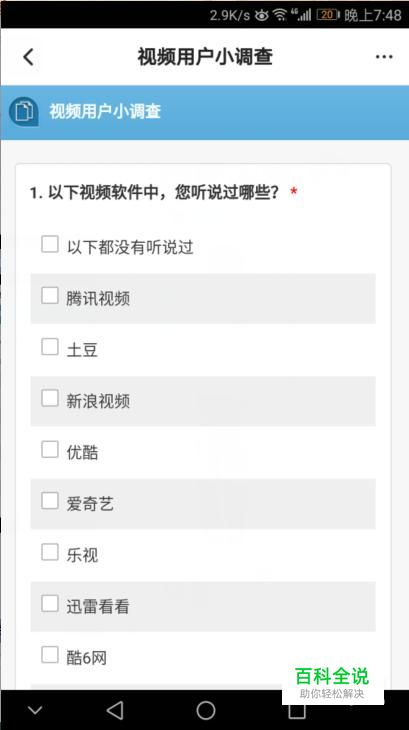Screen dimensions: 409x730
Task: Tap the WiFi icon in status bar
Action: 280,15
